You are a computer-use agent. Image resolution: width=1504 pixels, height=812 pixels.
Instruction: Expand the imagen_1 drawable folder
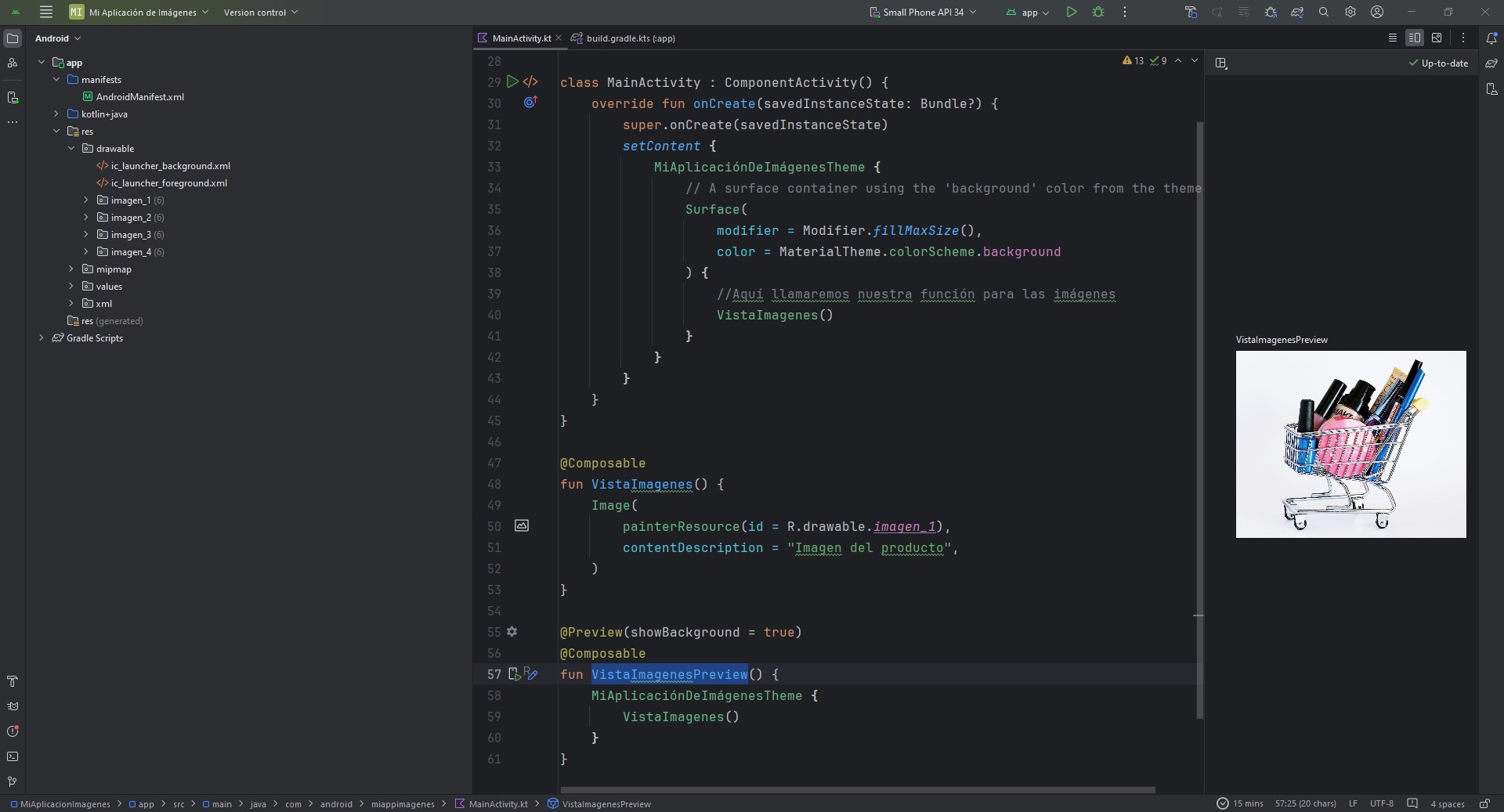tap(86, 200)
